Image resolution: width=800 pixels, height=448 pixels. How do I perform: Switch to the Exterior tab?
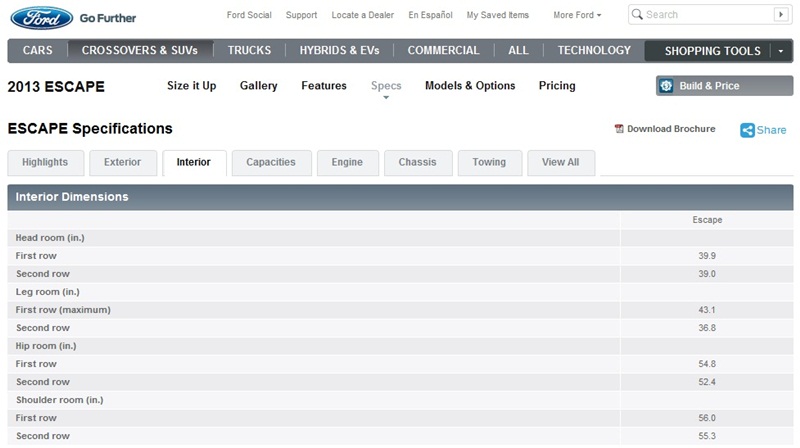click(122, 163)
